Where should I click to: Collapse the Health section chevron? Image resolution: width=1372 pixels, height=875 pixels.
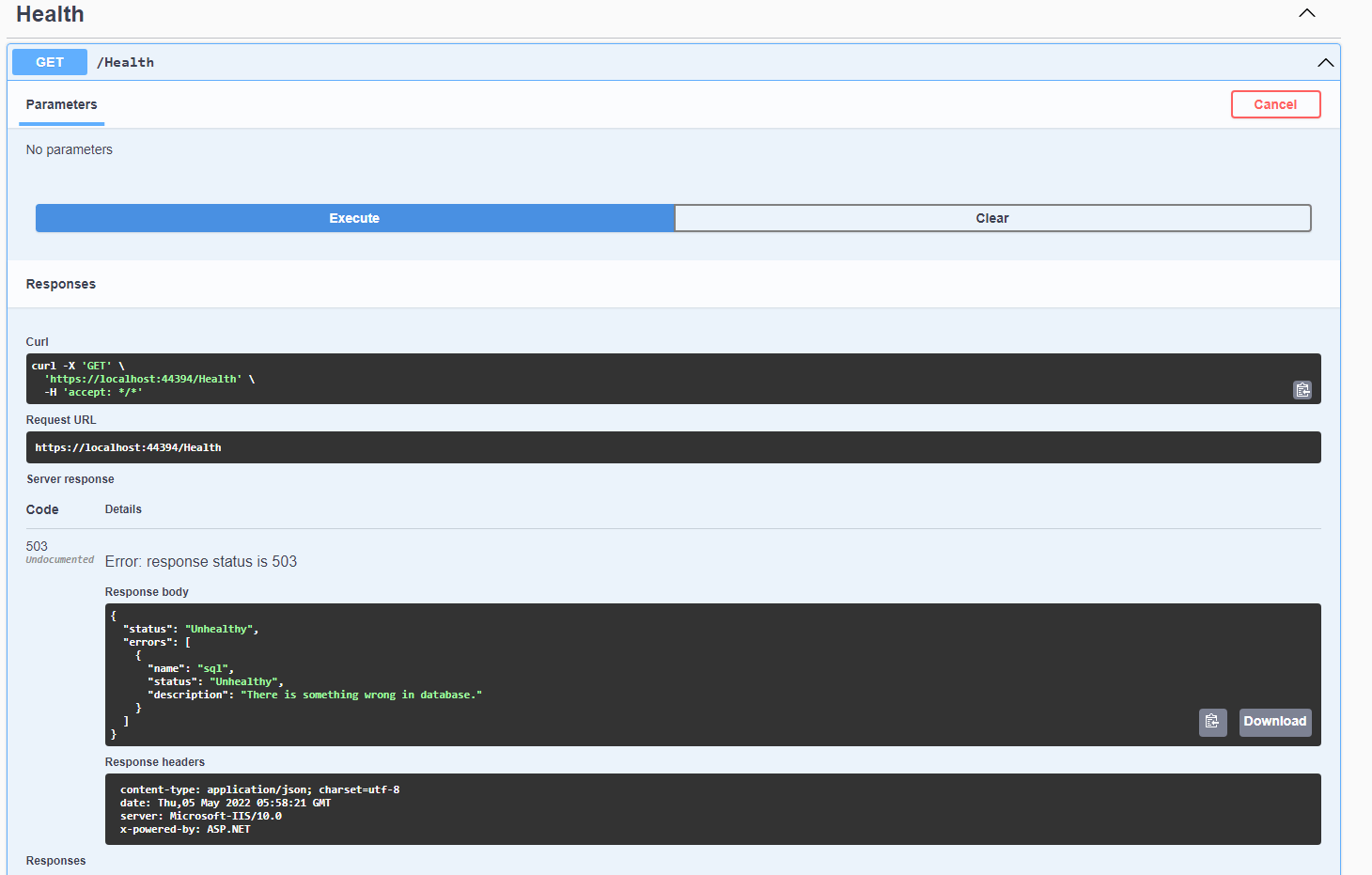coord(1306,13)
